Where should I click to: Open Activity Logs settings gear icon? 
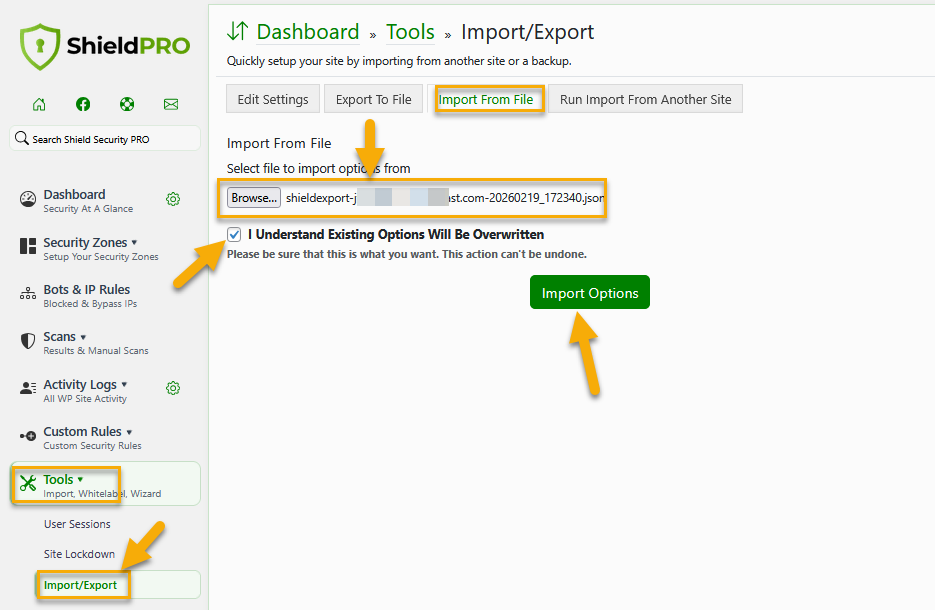pyautogui.click(x=173, y=388)
